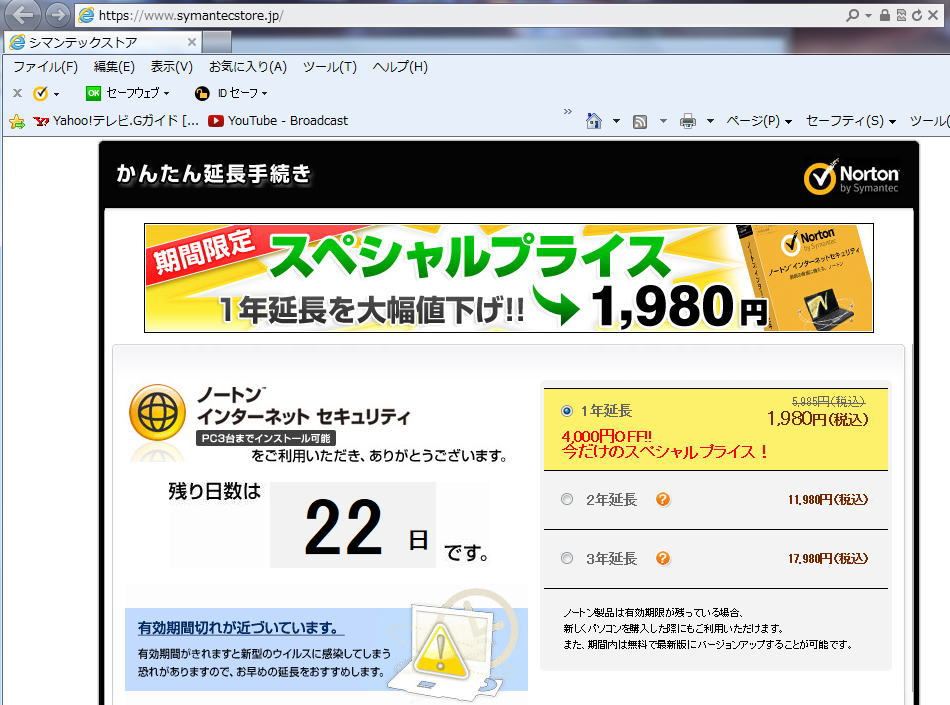Image resolution: width=950 pixels, height=705 pixels.
Task: Click the help icon next to 3年延長
Action: (663, 558)
